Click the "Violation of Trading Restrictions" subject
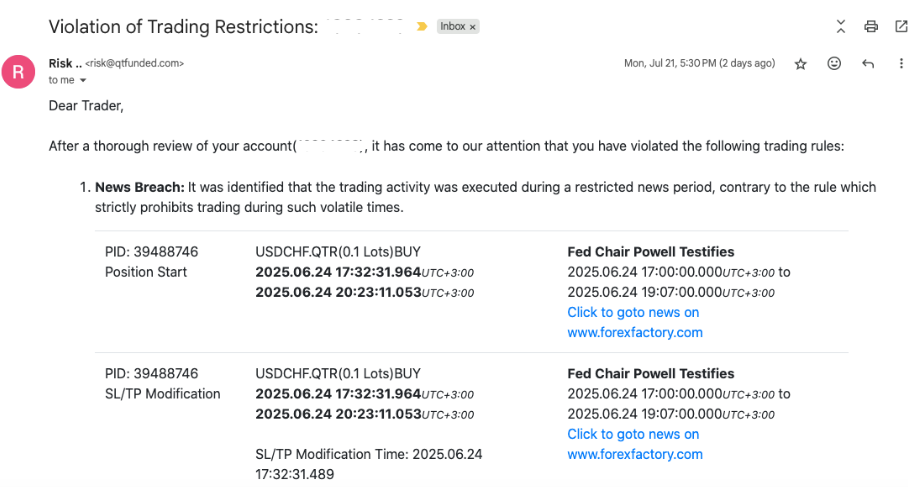 [183, 27]
